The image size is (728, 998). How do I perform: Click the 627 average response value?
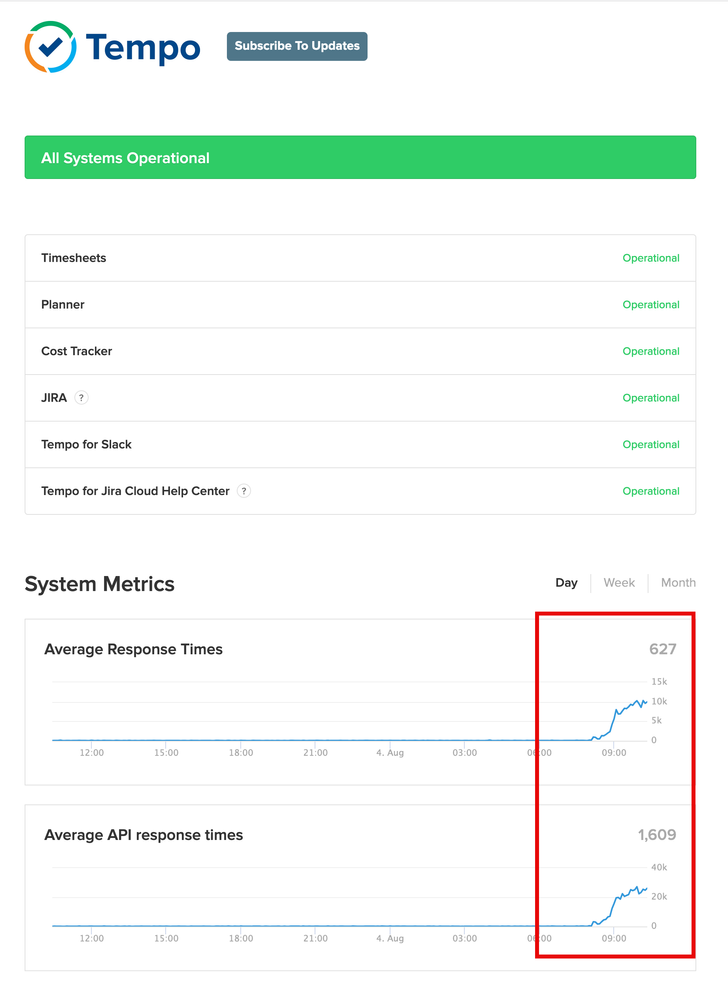(662, 649)
